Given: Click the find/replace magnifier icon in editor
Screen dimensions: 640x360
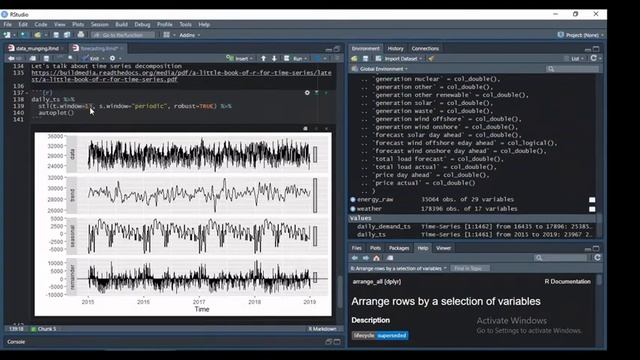Looking at the screenshot, I should click(71, 59).
